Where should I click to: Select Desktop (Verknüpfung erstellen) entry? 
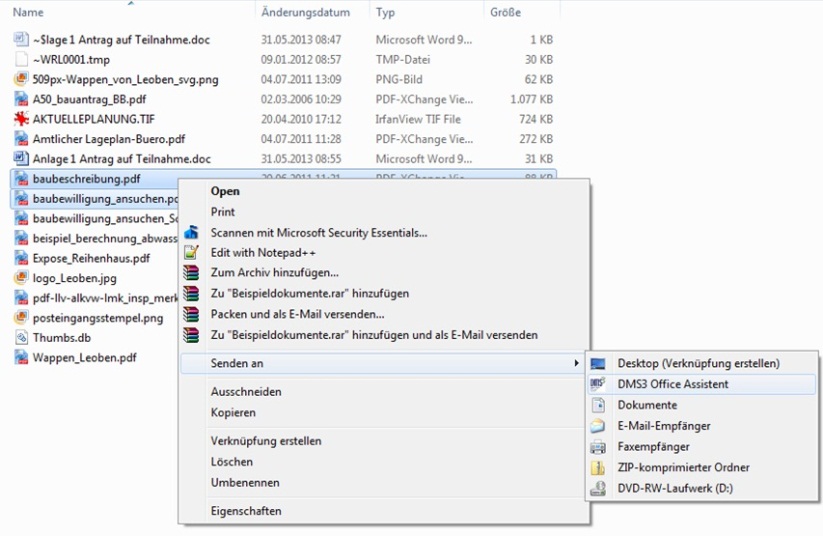pyautogui.click(x=698, y=363)
